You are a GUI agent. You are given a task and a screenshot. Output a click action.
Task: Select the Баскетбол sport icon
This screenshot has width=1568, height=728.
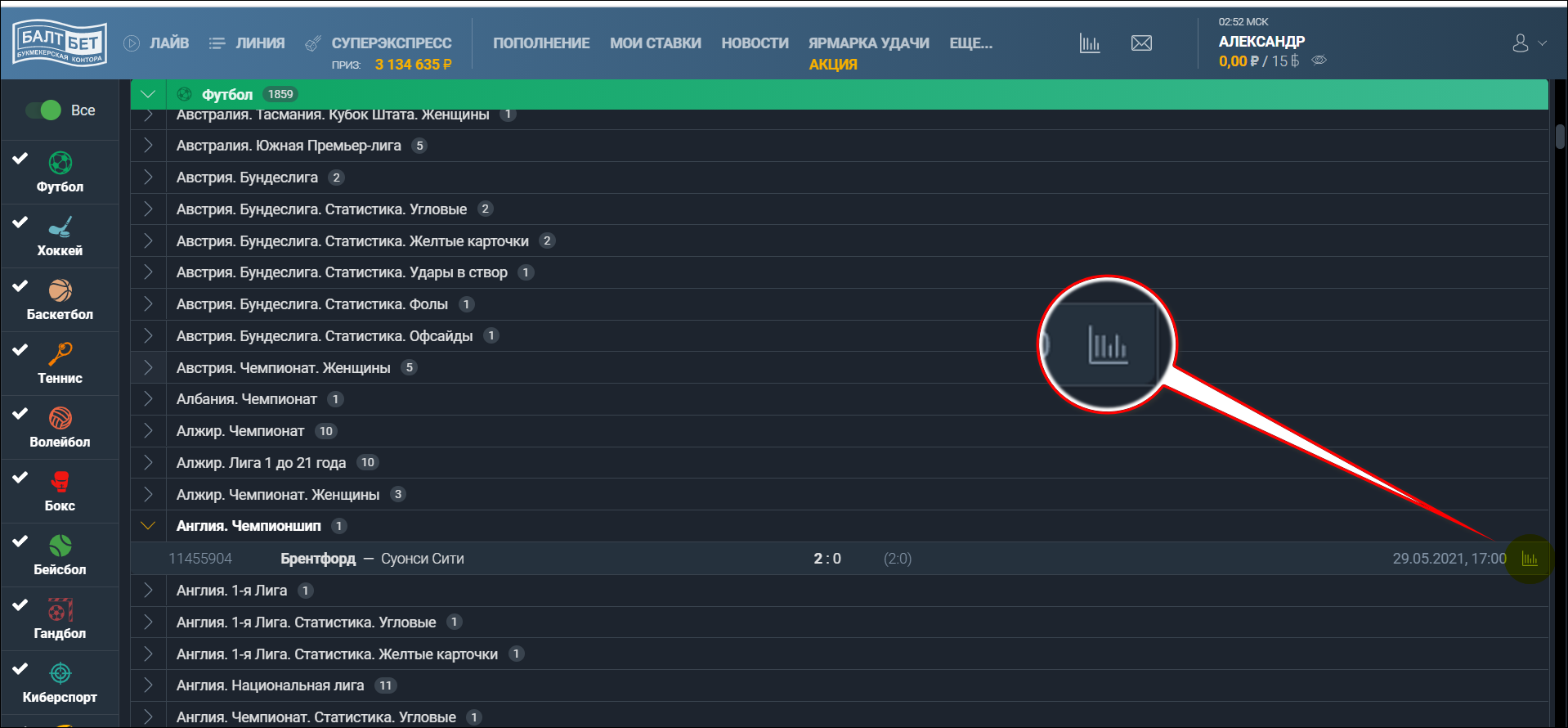[x=60, y=290]
